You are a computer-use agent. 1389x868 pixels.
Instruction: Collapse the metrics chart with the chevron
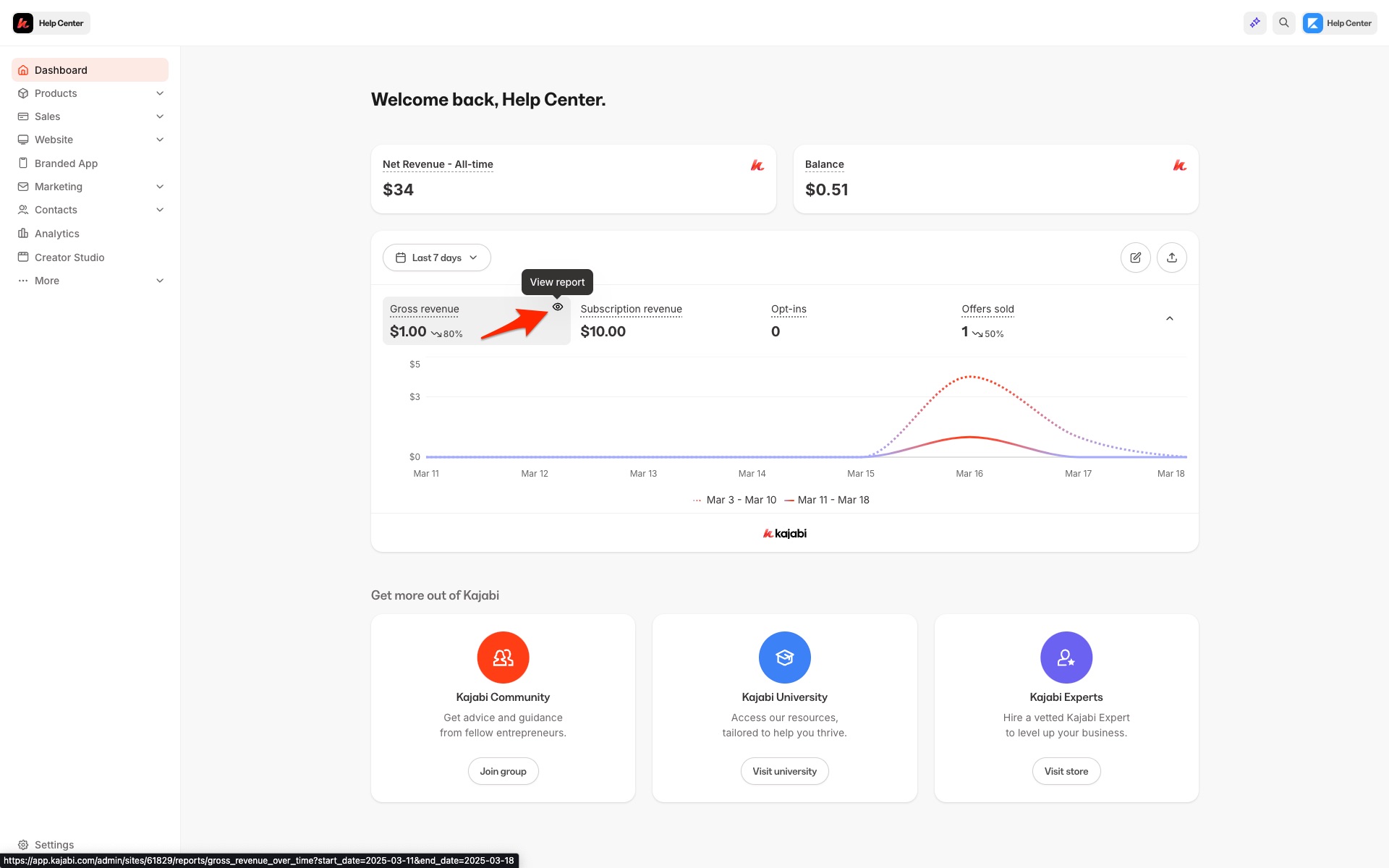click(1169, 318)
